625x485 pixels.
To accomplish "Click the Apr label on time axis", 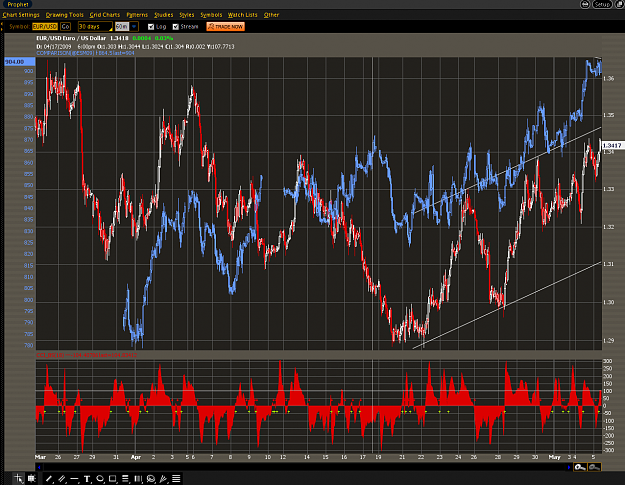I will [x=136, y=457].
